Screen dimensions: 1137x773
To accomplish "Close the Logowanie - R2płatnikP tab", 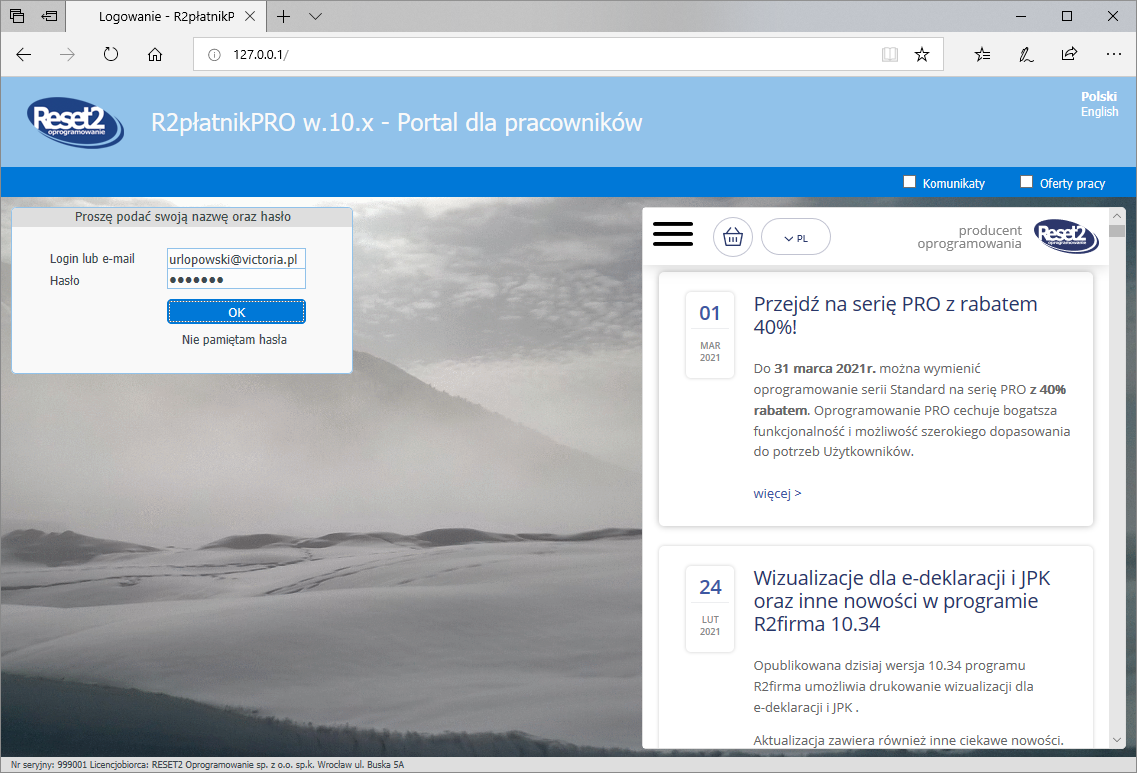I will 250,16.
